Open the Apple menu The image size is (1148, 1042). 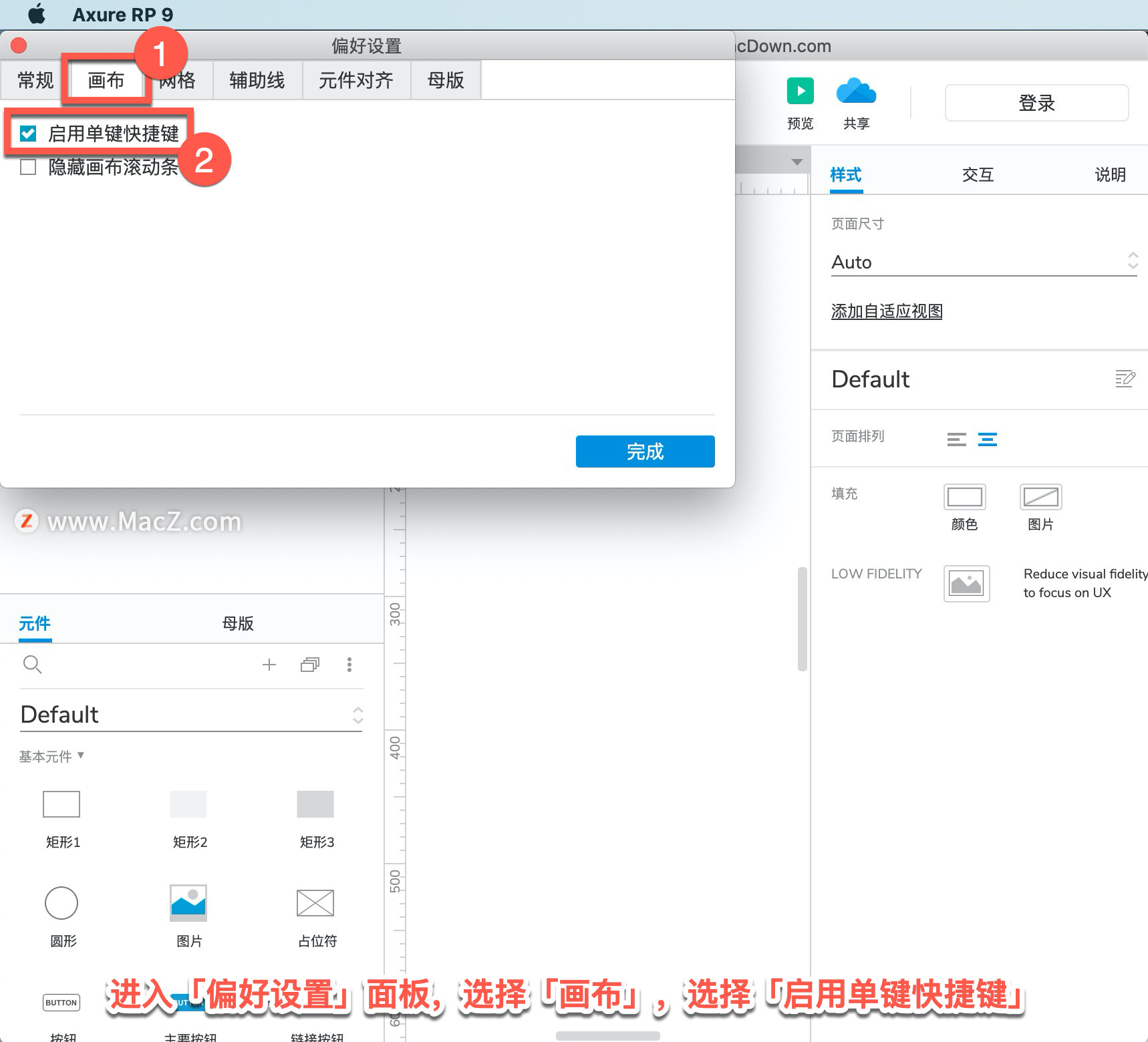click(x=37, y=14)
